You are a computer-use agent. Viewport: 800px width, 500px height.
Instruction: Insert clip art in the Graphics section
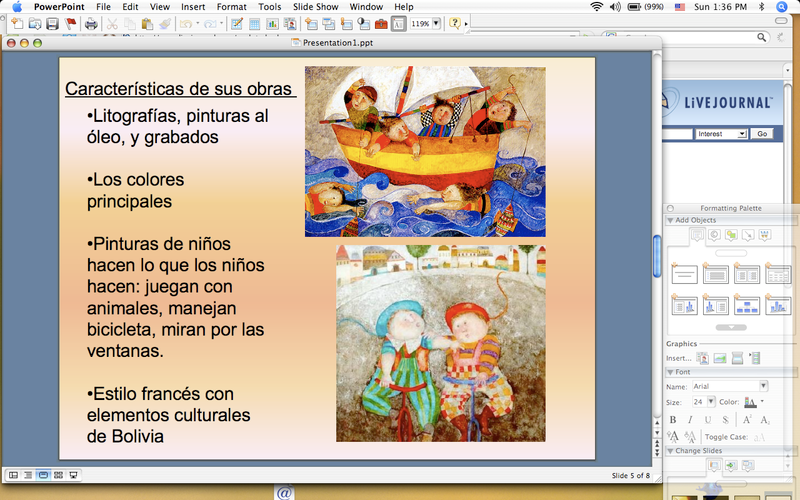coord(703,358)
